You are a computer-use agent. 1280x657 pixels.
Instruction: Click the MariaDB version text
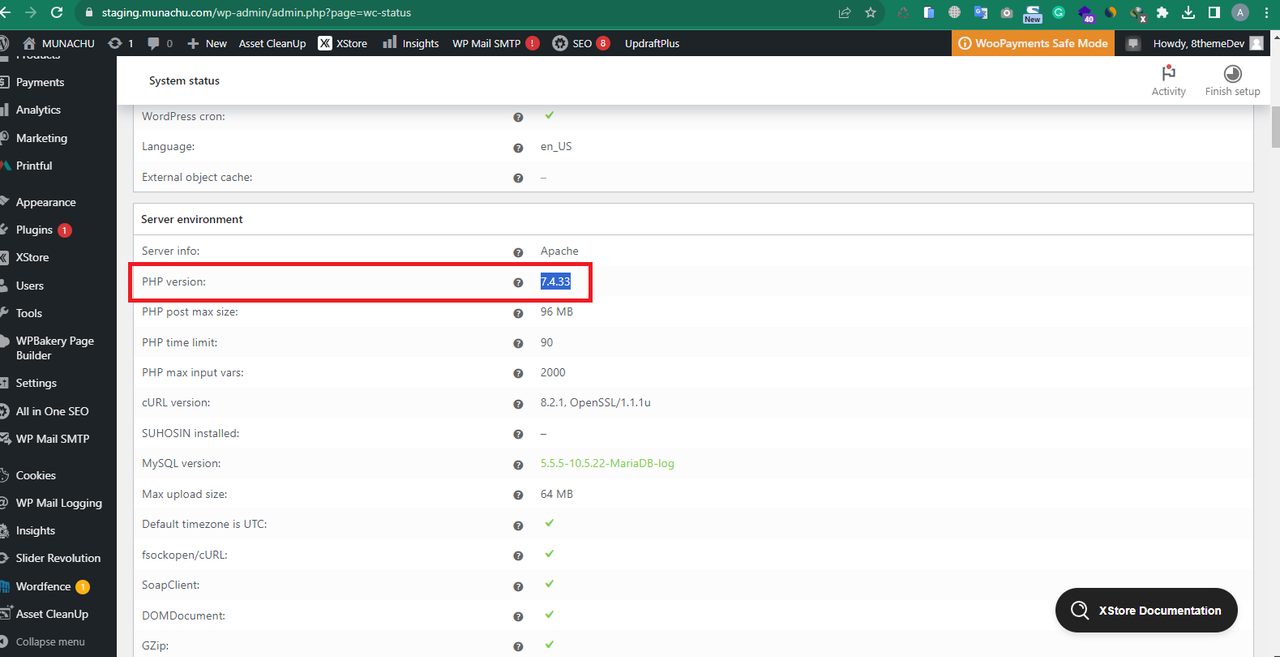[606, 464]
